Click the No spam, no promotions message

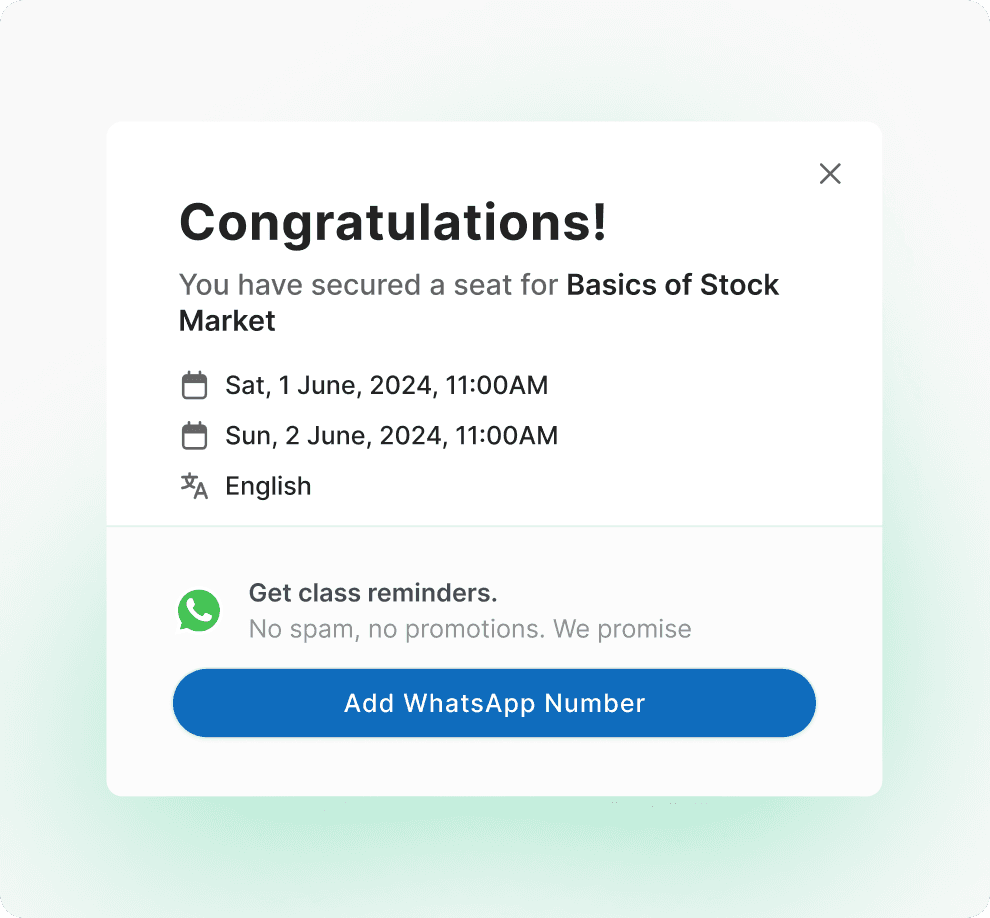(470, 629)
